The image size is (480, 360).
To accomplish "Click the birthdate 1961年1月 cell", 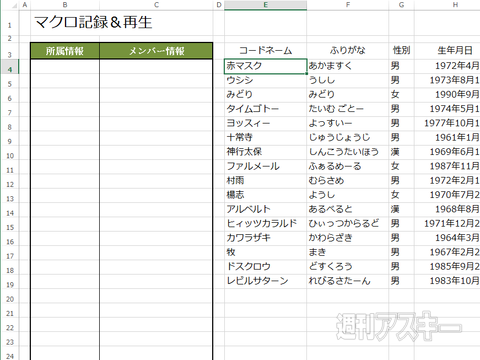I will pyautogui.click(x=447, y=138).
